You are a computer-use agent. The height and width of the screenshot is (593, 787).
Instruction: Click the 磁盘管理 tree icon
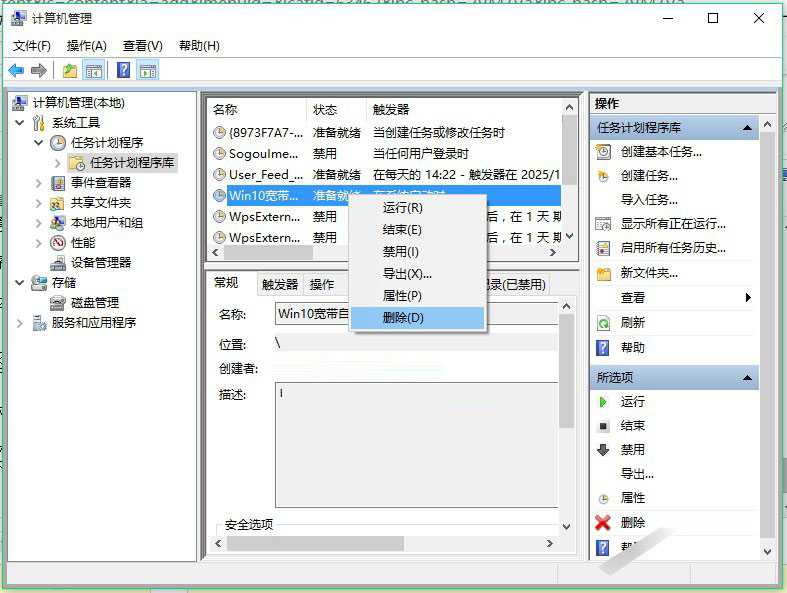click(58, 303)
